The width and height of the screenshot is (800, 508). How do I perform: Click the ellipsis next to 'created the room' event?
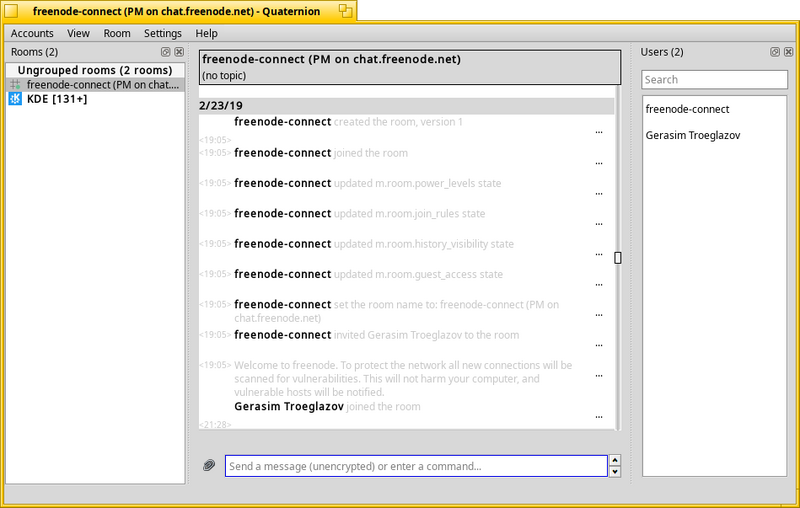coord(599,132)
